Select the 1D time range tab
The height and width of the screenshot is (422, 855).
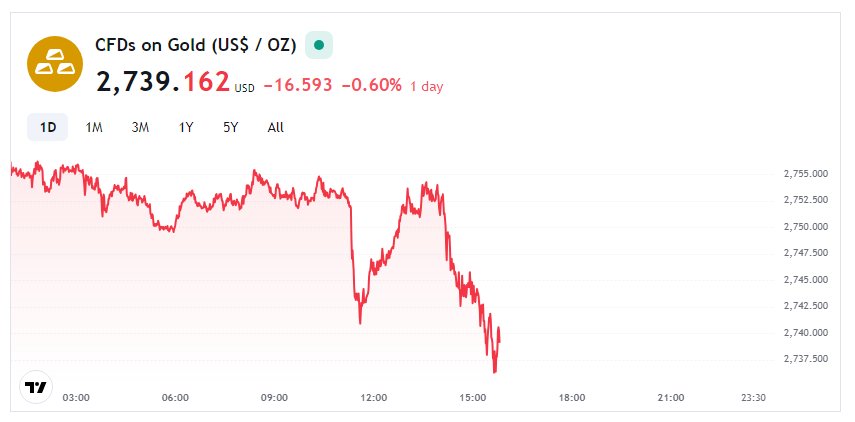pyautogui.click(x=47, y=127)
